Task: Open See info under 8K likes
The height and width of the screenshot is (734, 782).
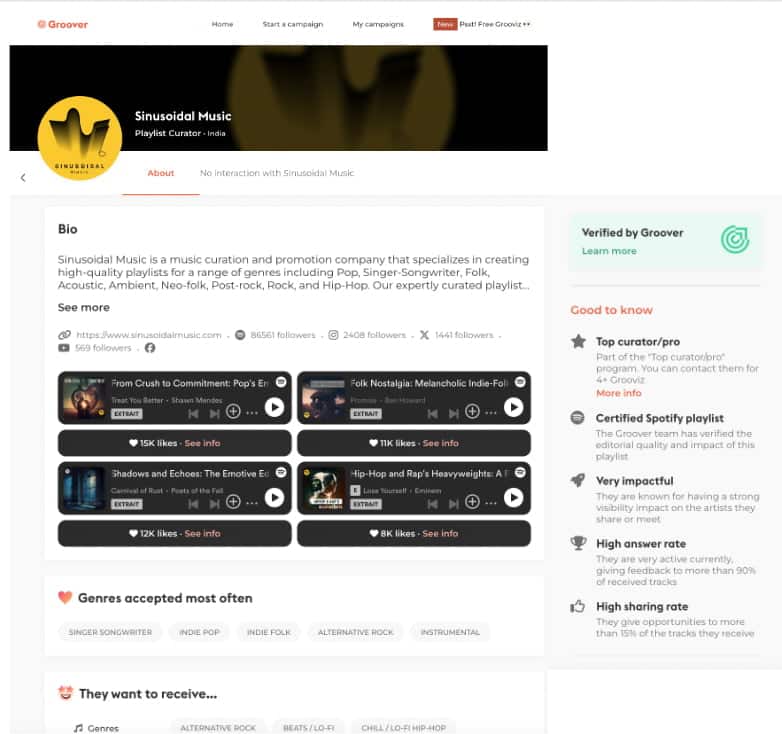Action: (440, 533)
